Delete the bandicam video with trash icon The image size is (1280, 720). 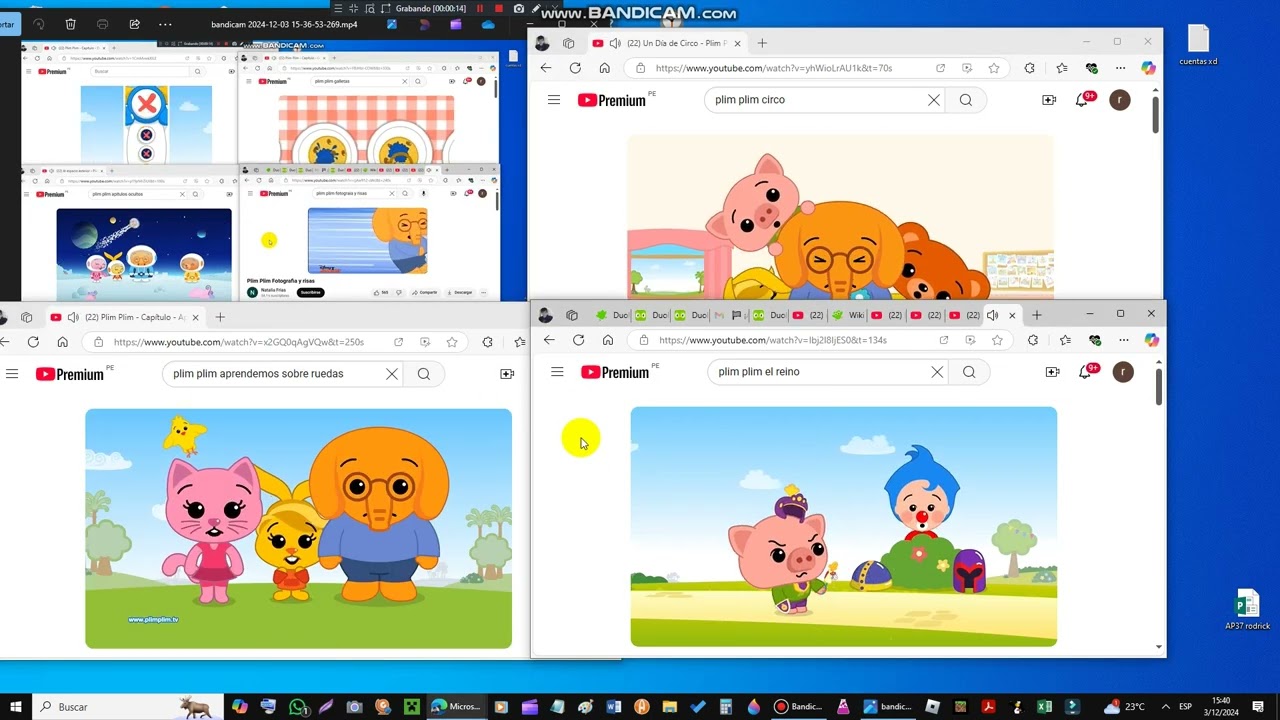tap(70, 24)
